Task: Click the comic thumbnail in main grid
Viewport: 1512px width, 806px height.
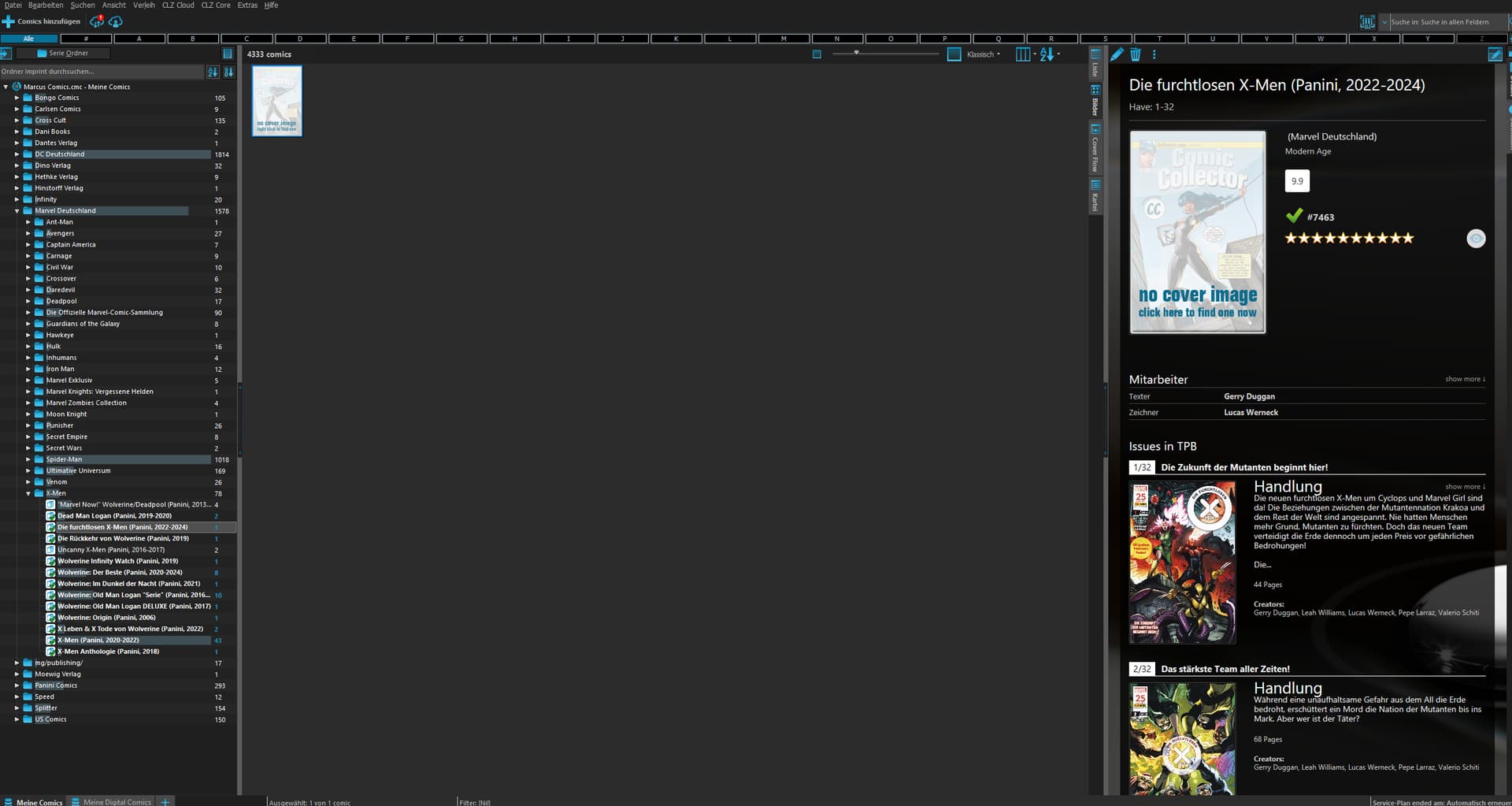Action: point(277,101)
